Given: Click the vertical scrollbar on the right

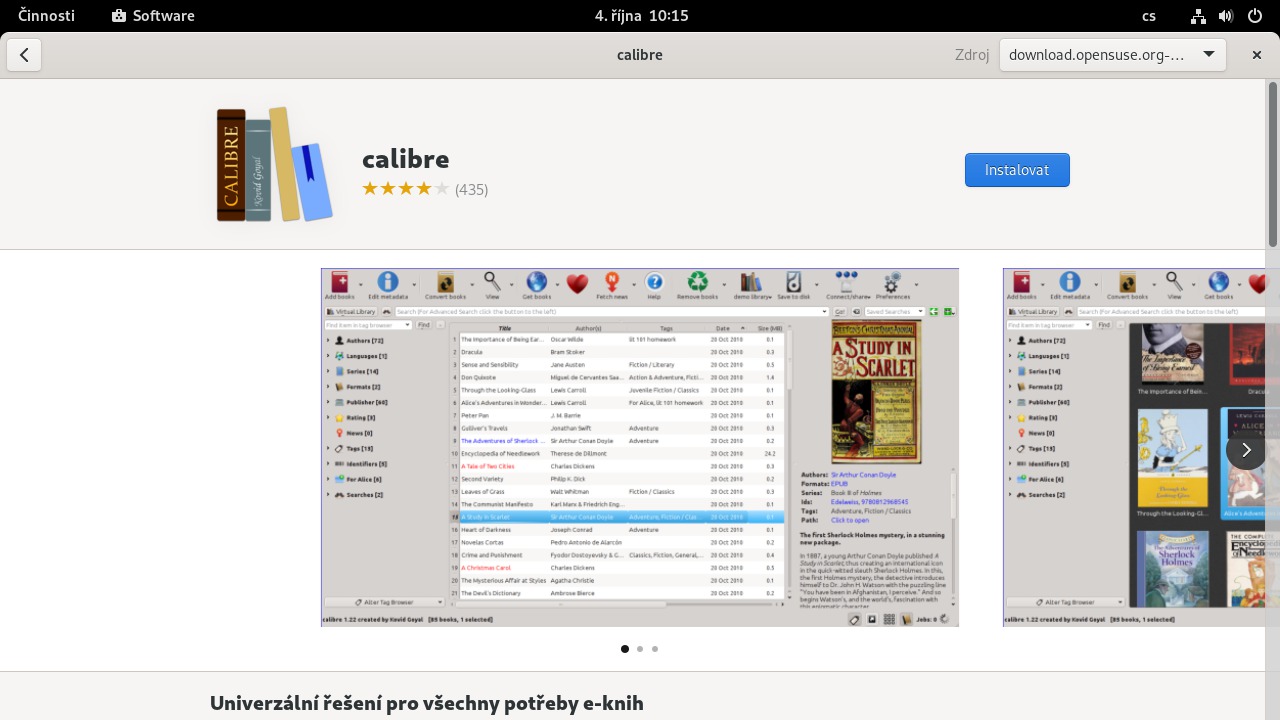Looking at the screenshot, I should [x=1273, y=165].
